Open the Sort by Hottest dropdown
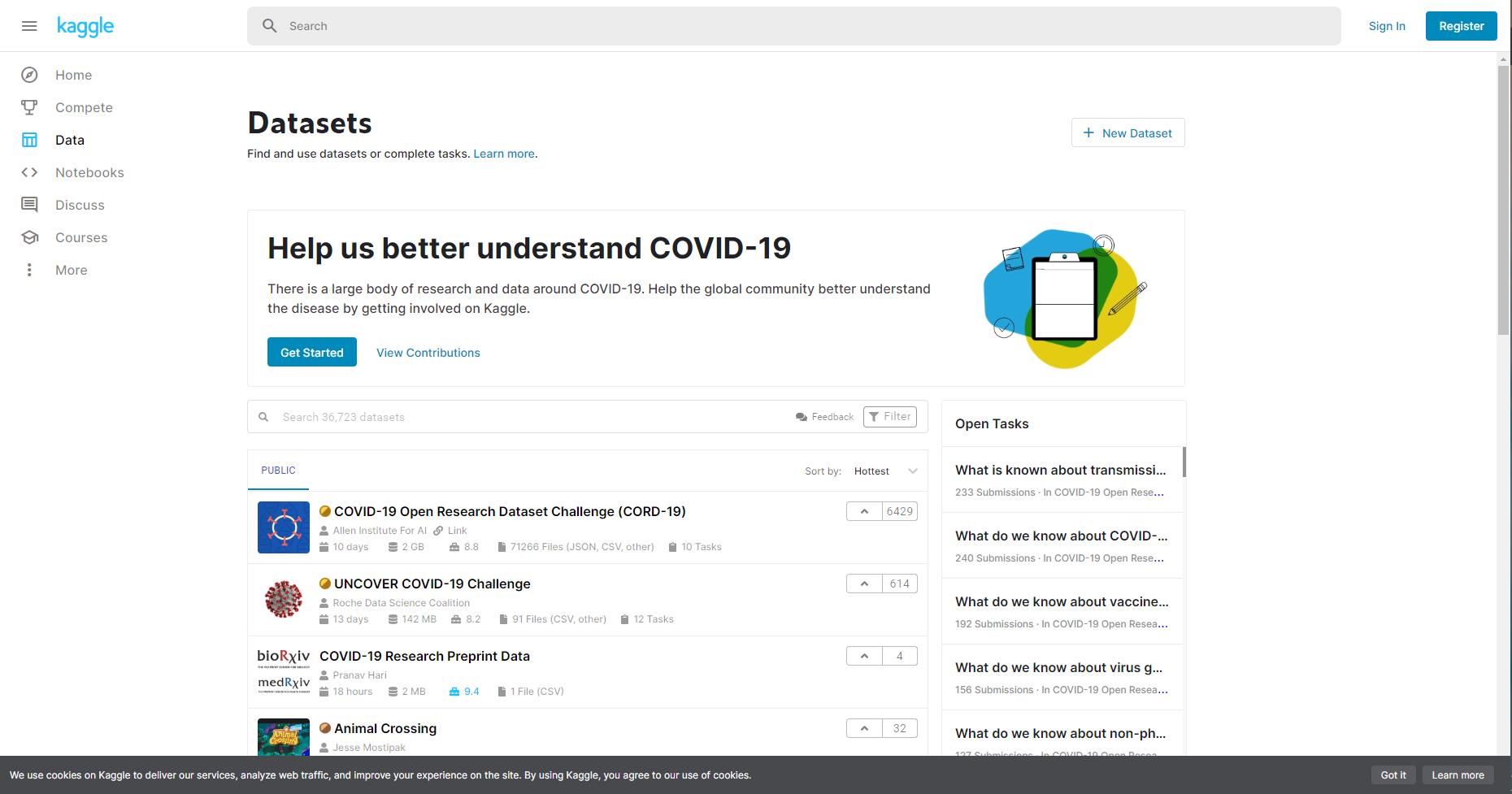Viewport: 1512px width, 794px height. [x=885, y=471]
